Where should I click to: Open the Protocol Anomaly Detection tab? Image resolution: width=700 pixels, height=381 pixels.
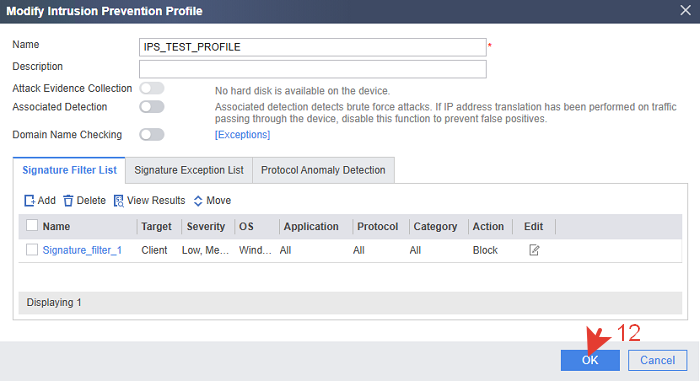pyautogui.click(x=323, y=170)
